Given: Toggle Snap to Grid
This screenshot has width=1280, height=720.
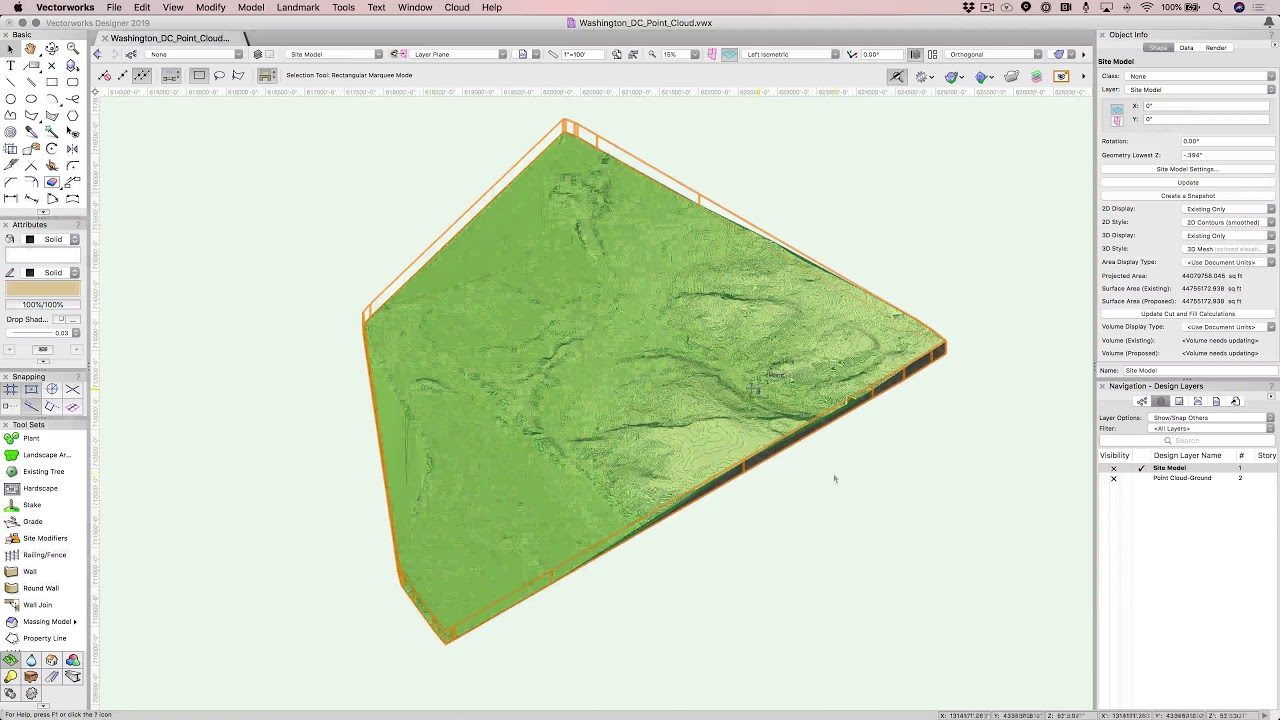Looking at the screenshot, I should [x=10, y=389].
